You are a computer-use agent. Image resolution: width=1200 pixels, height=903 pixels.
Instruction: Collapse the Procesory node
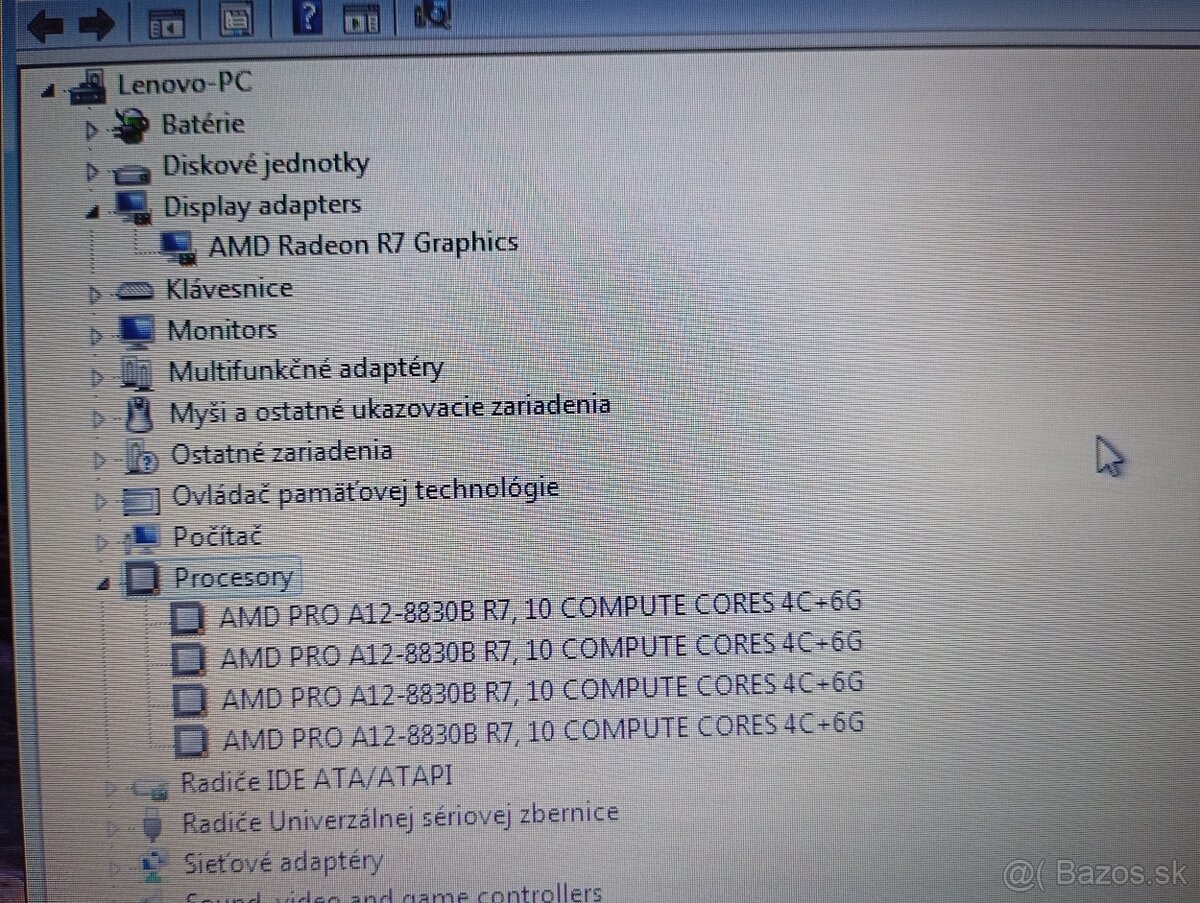tap(104, 584)
